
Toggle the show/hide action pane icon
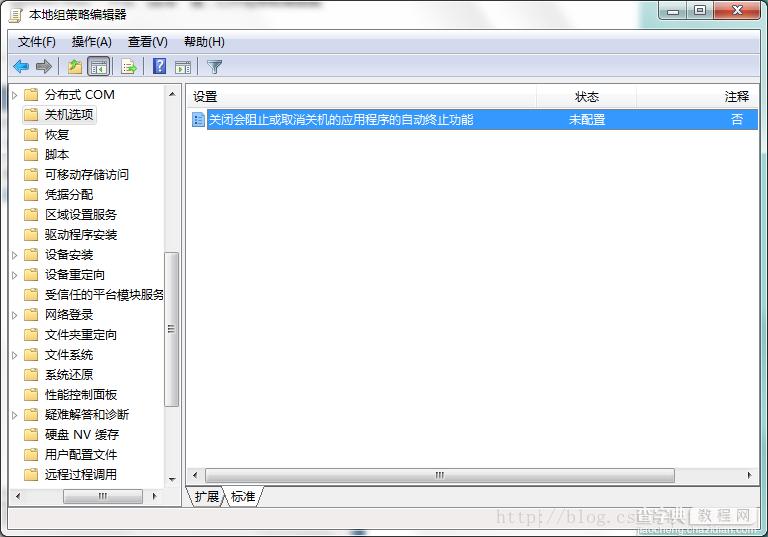pyautogui.click(x=183, y=67)
